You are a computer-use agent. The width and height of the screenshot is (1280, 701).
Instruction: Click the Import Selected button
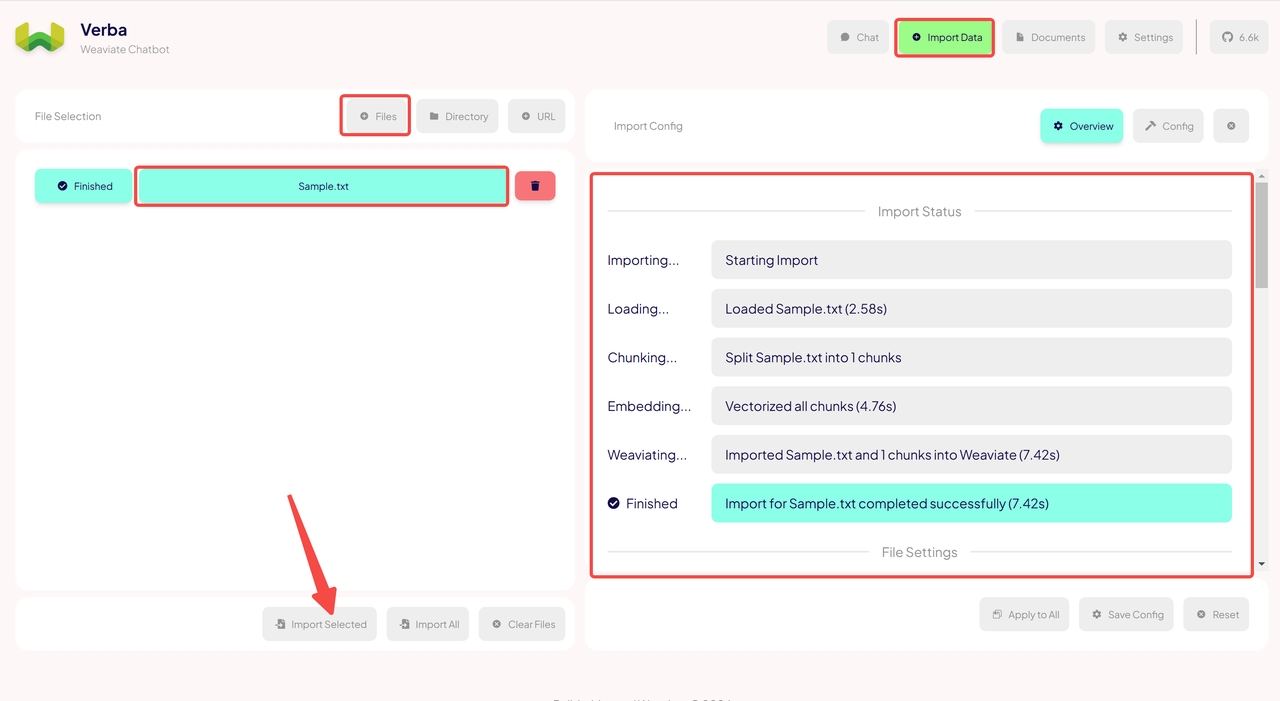(x=320, y=624)
